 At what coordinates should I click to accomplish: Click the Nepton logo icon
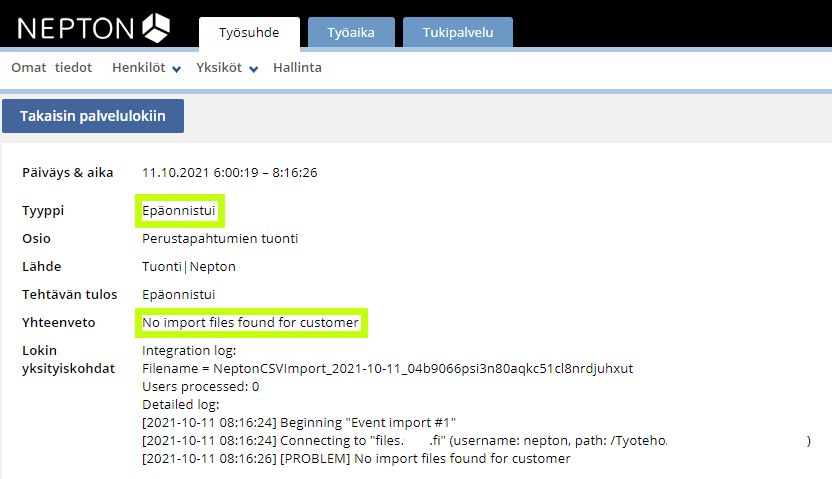pyautogui.click(x=156, y=28)
